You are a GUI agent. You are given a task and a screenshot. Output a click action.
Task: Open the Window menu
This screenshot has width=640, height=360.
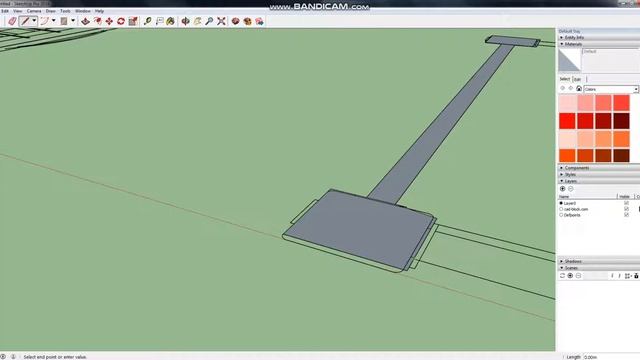click(x=83, y=11)
